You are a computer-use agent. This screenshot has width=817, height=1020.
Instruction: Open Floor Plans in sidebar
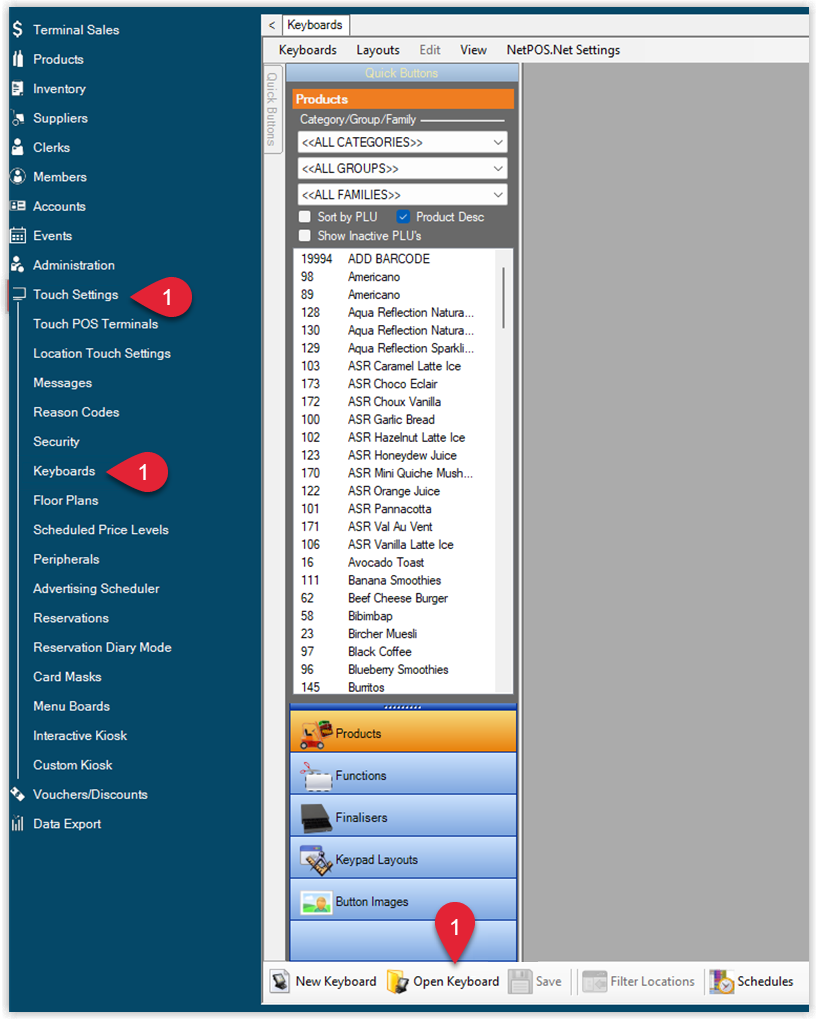coord(66,500)
